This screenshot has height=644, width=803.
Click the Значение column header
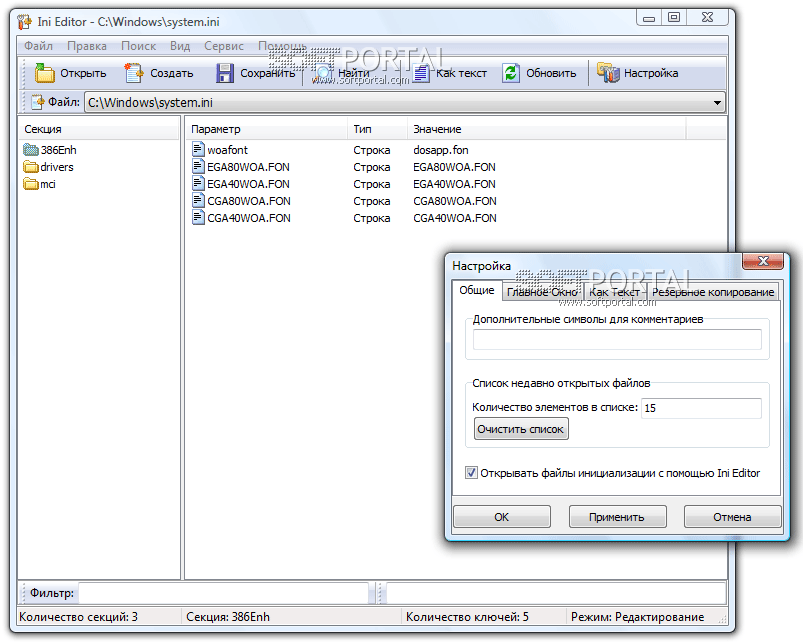[x=547, y=129]
